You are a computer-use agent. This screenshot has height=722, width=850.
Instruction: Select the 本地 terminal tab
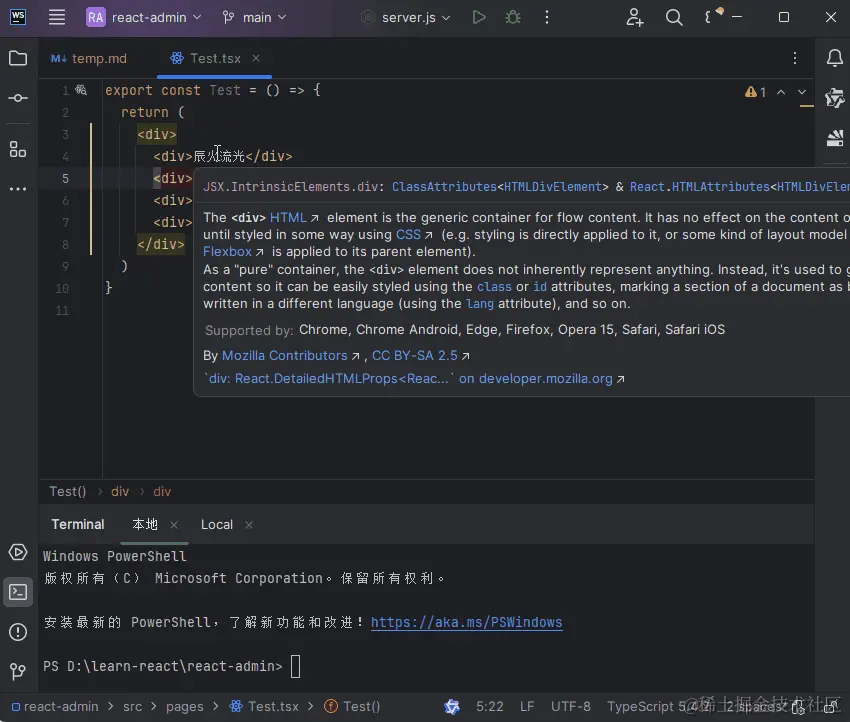[x=145, y=525]
